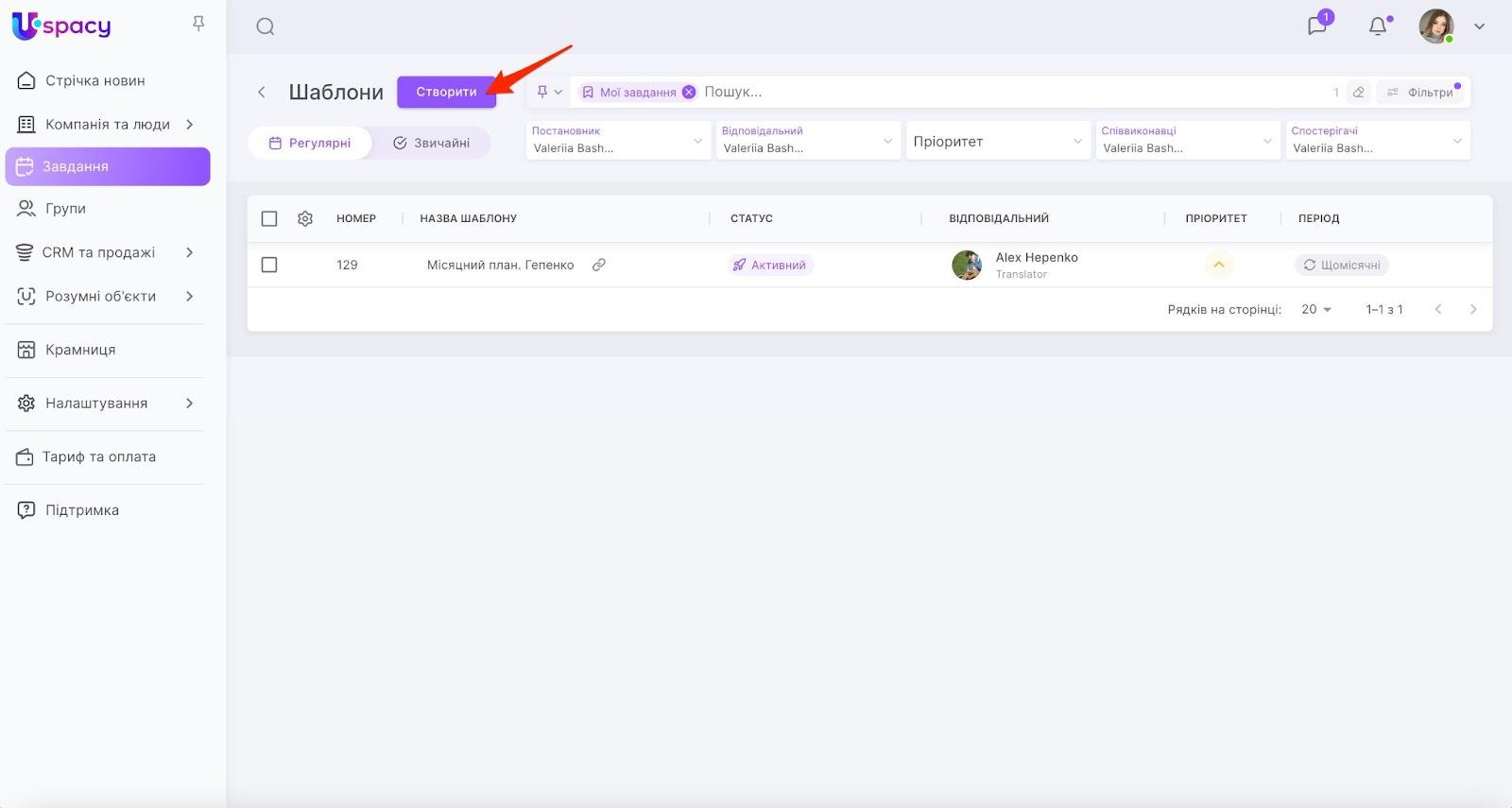This screenshot has width=1512, height=808.
Task: Click the Пошук search field
Action: click(1011, 92)
